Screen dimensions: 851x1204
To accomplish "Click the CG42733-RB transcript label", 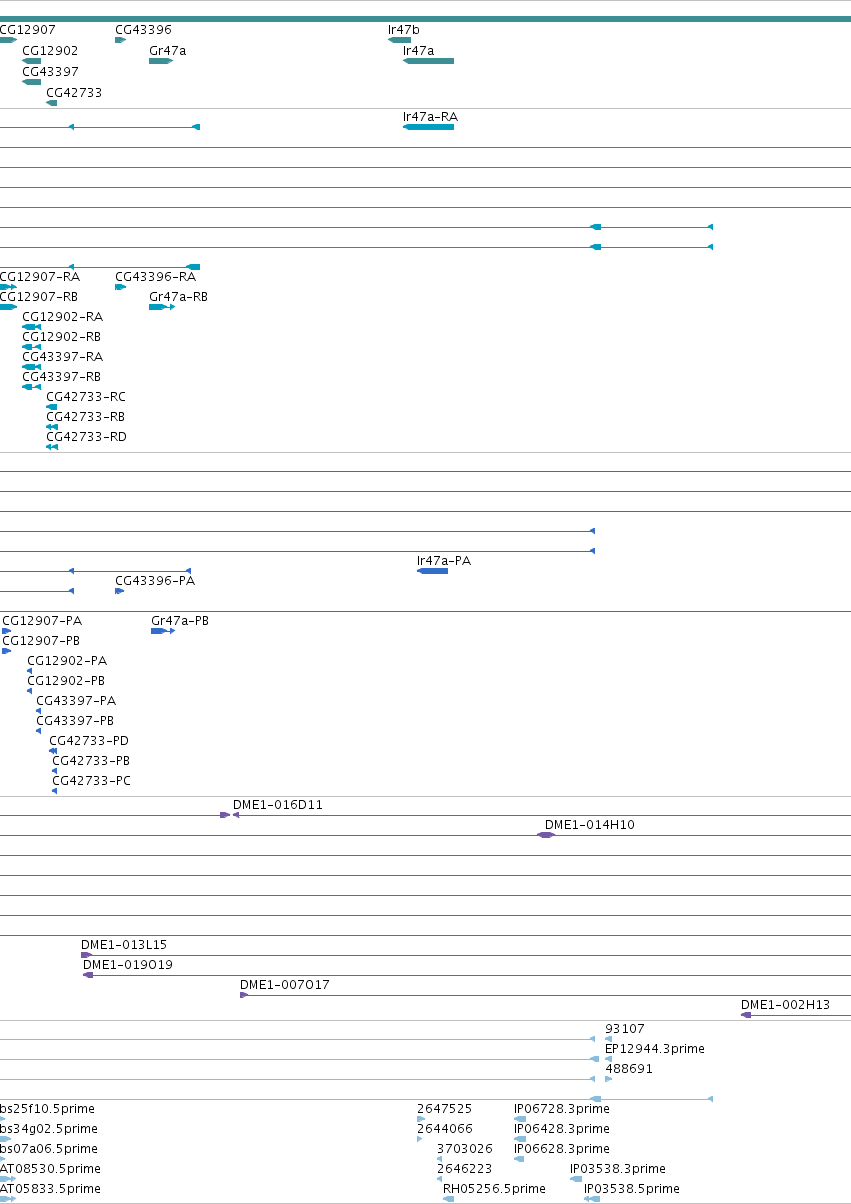I will point(85,416).
